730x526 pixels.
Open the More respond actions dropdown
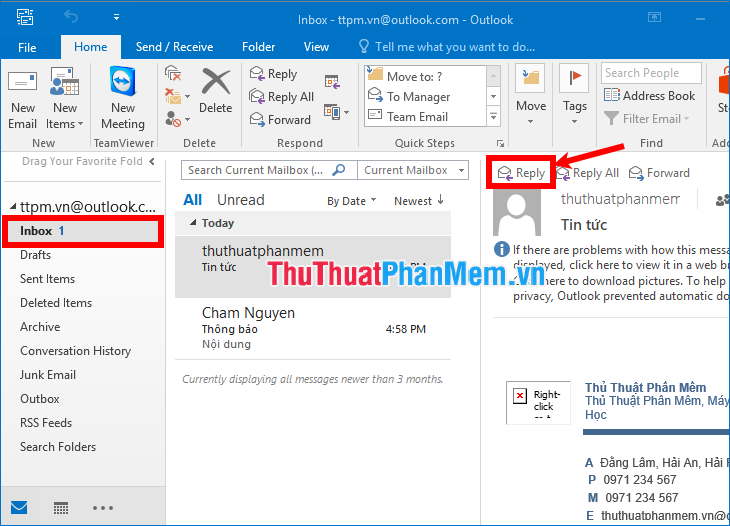[337, 112]
